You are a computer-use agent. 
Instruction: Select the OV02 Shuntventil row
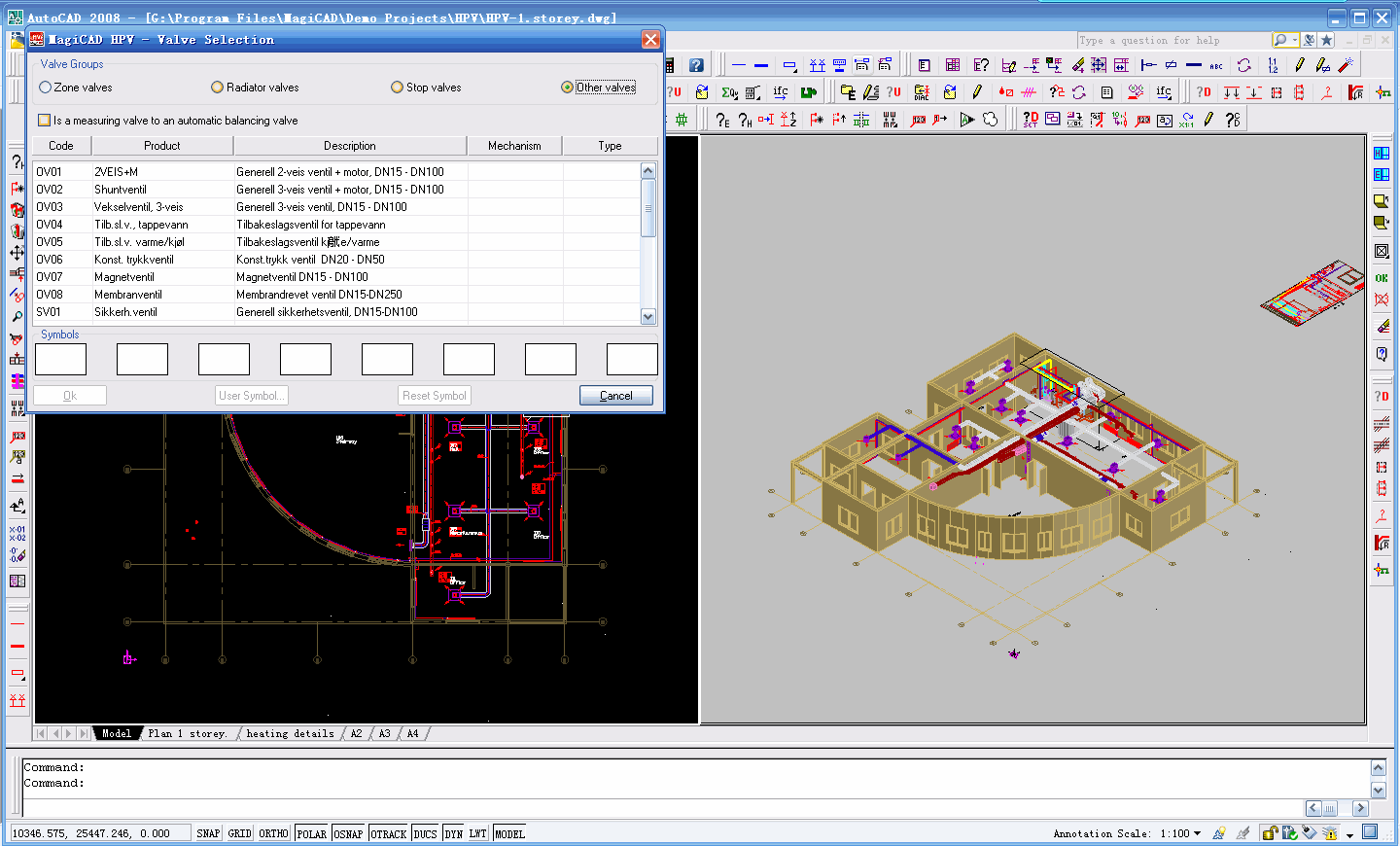336,190
